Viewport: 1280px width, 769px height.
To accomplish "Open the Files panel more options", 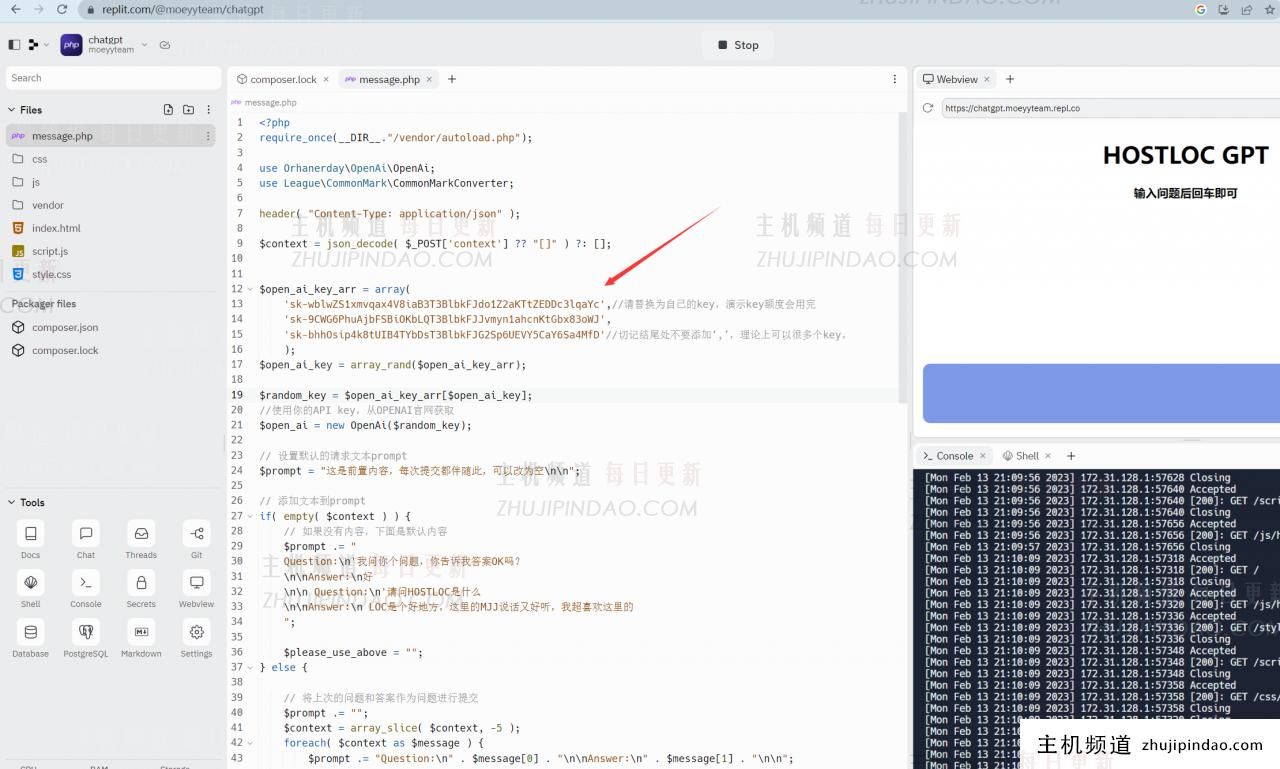I will 208,110.
